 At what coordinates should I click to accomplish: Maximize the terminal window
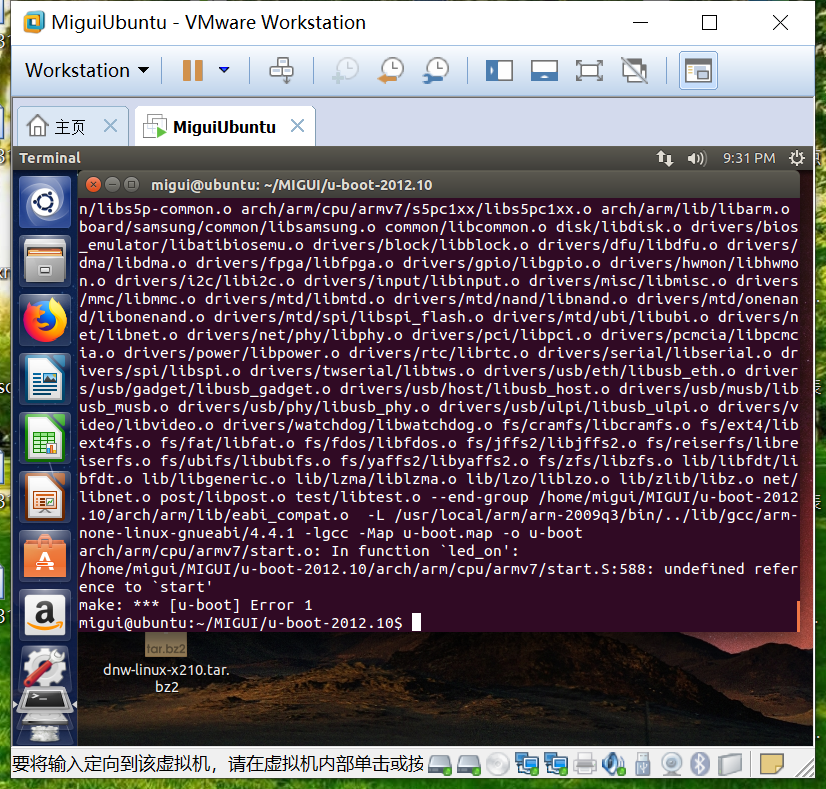coord(131,184)
